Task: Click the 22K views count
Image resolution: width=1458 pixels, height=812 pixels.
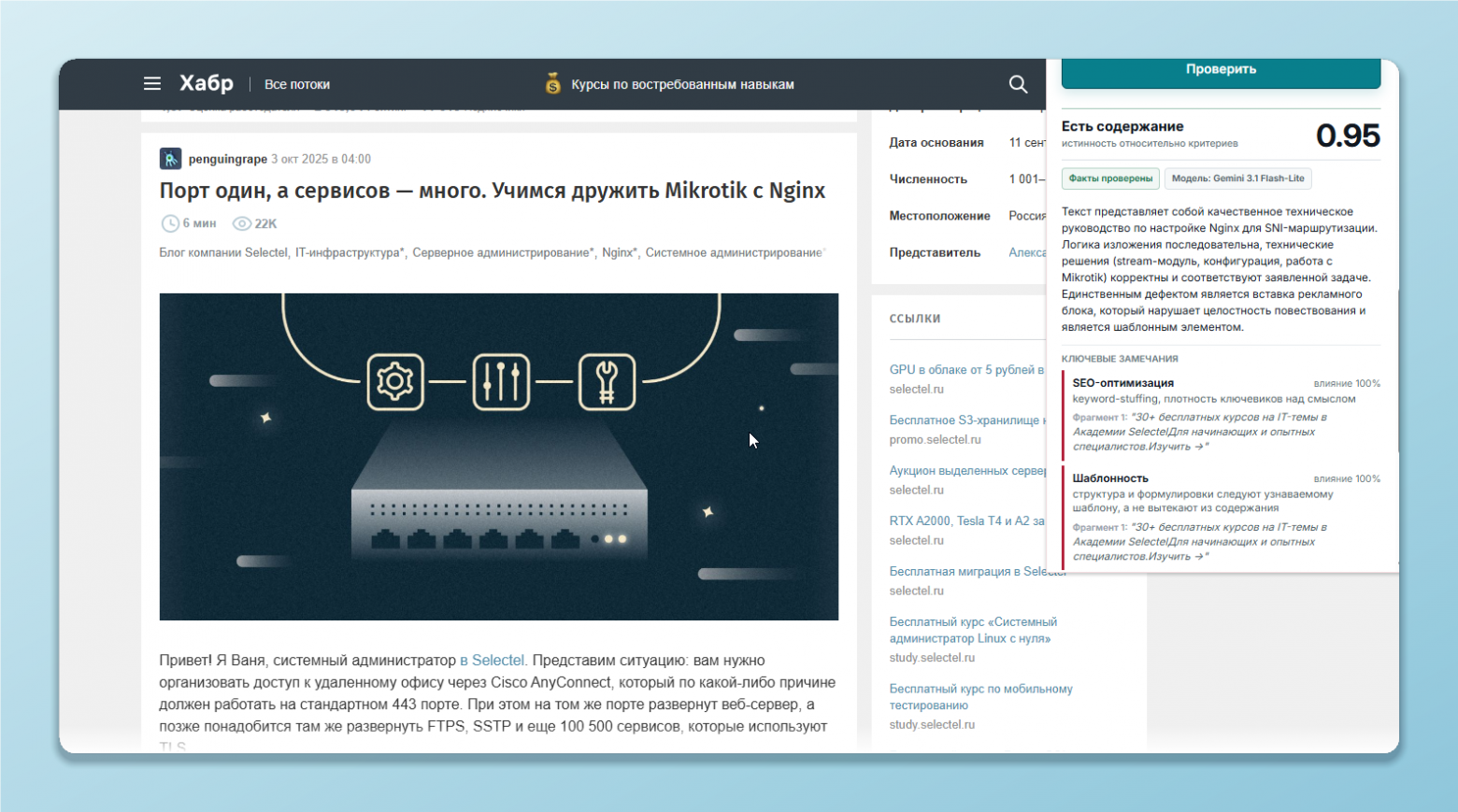Action: coord(265,223)
